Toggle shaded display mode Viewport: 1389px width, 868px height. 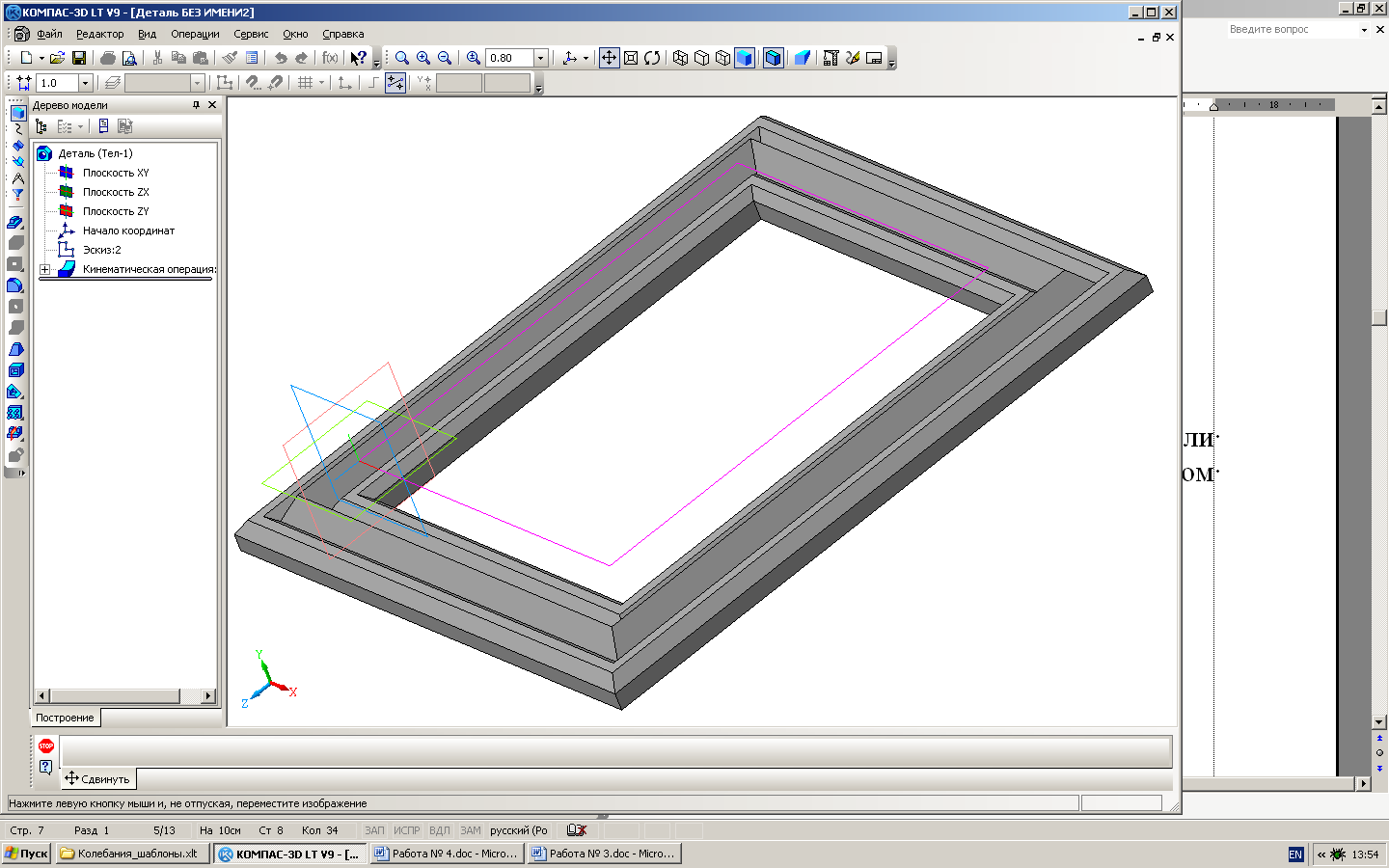tap(744, 58)
